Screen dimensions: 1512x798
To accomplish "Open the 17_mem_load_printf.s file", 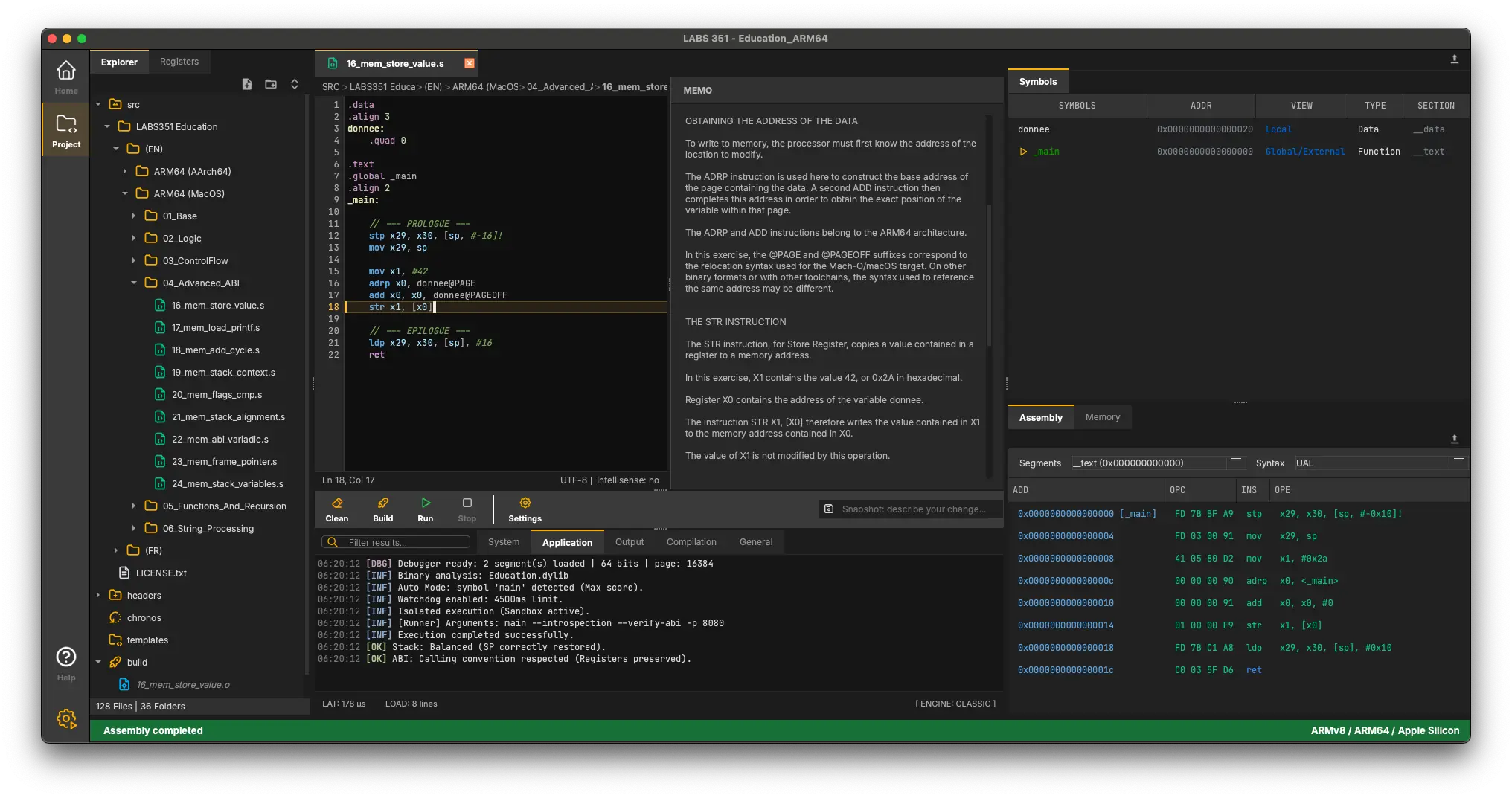I will click(x=216, y=327).
